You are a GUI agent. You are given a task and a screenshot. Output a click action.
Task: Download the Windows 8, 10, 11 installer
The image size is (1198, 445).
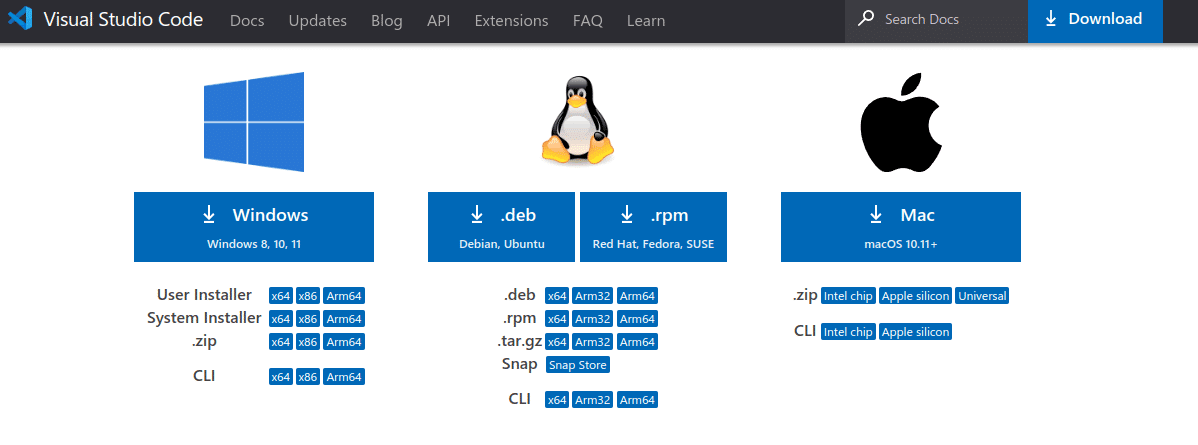(x=254, y=227)
